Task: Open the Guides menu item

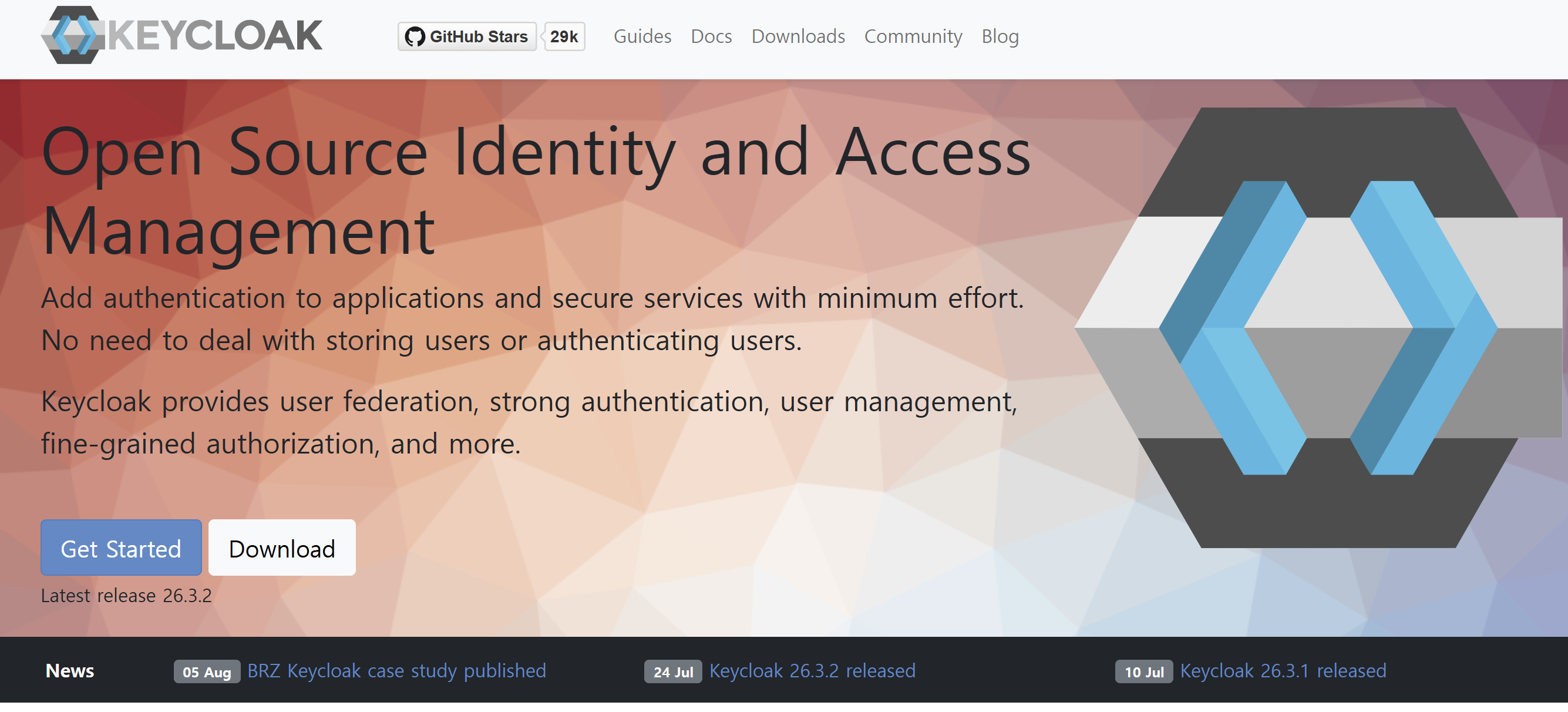Action: pos(642,36)
